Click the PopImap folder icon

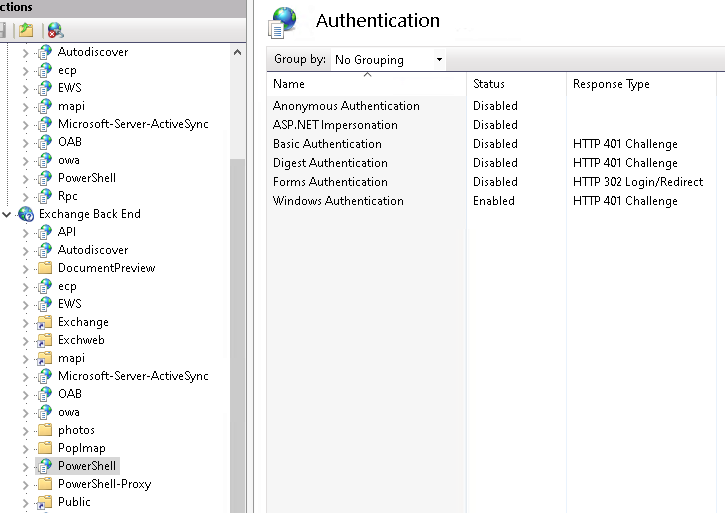coord(45,448)
